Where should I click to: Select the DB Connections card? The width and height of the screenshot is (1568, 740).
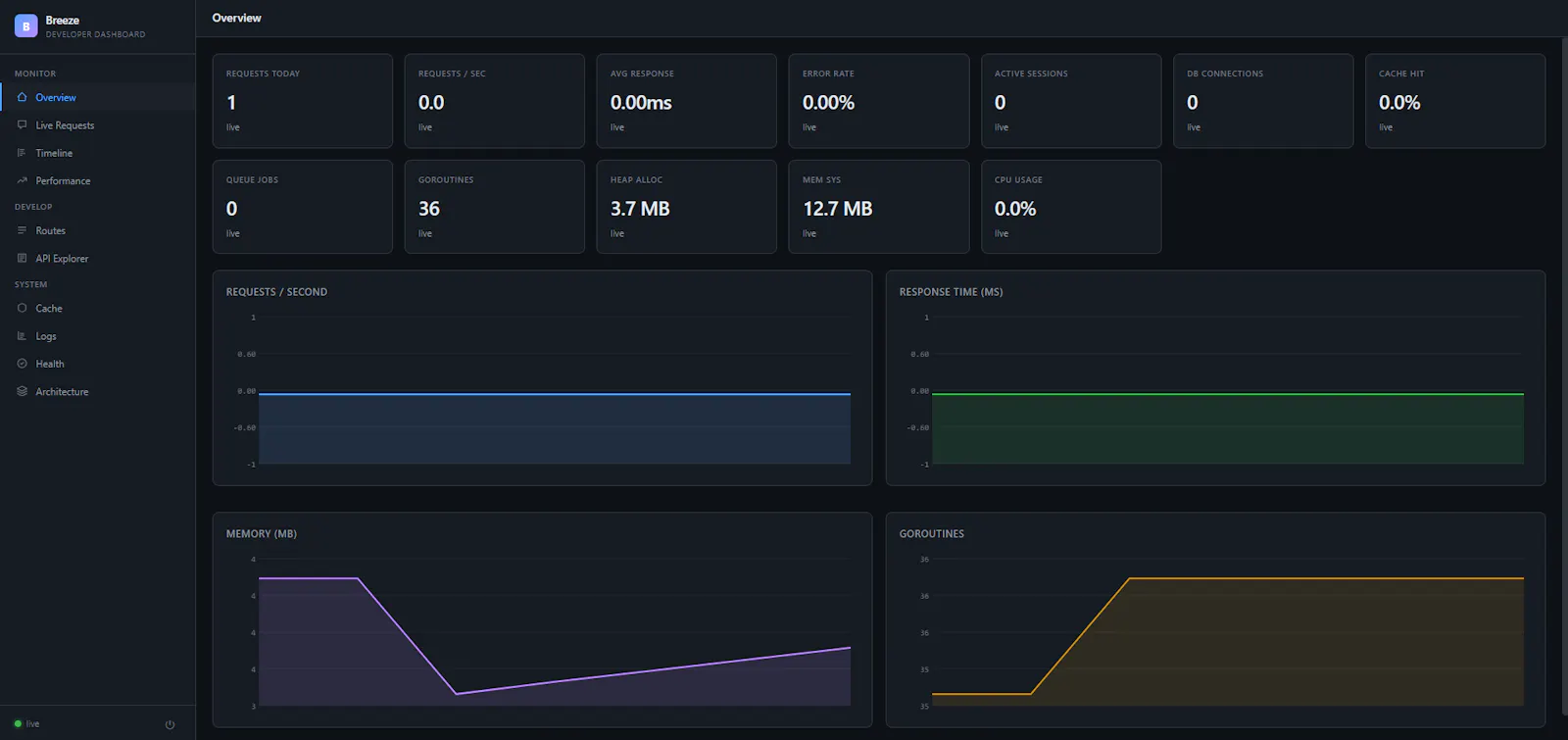pyautogui.click(x=1263, y=101)
